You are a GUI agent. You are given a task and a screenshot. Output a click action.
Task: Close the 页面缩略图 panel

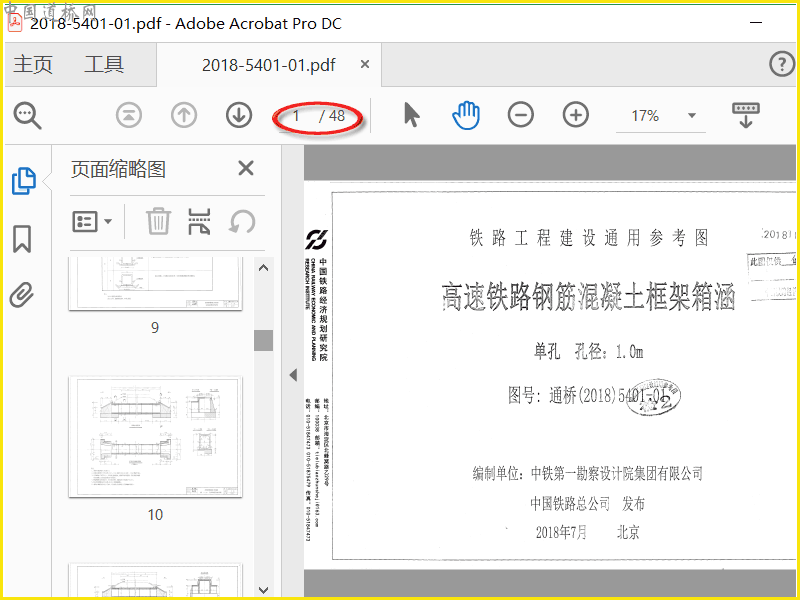click(x=246, y=168)
